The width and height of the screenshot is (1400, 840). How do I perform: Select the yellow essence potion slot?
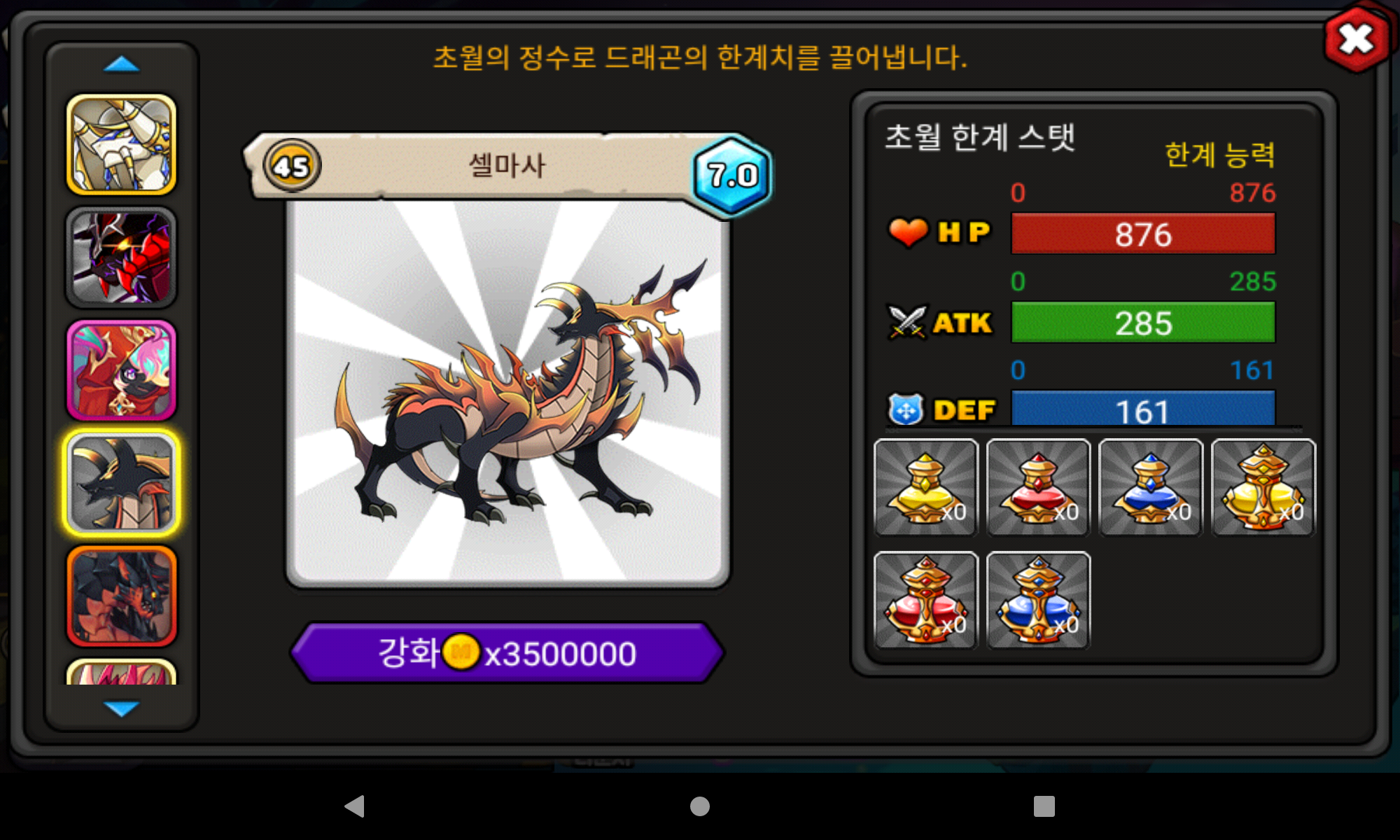coord(926,488)
